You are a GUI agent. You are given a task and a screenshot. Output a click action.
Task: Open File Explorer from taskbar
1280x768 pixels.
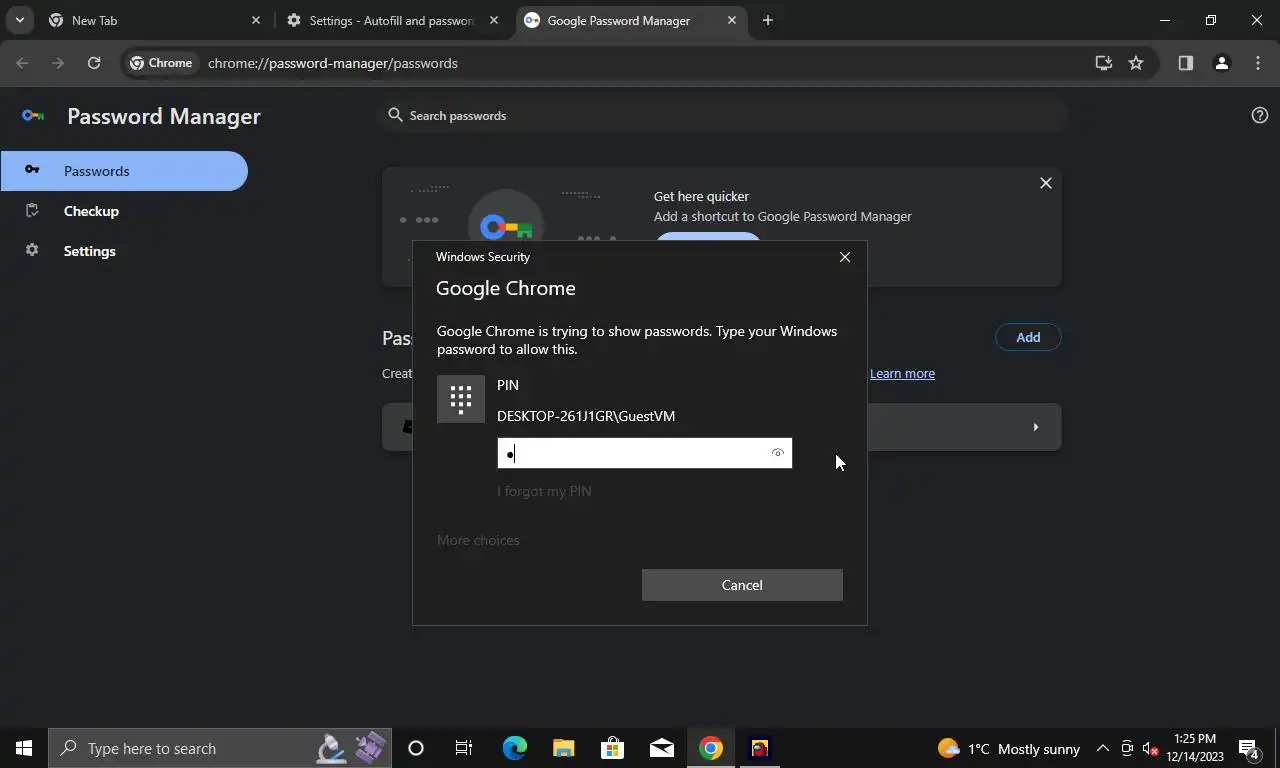click(x=563, y=748)
